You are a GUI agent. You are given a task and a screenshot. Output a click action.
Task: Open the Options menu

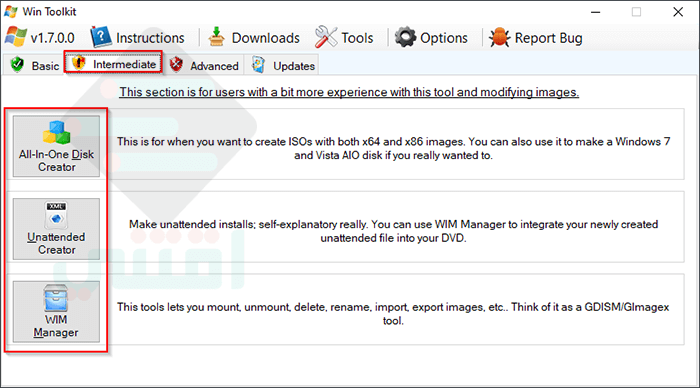pyautogui.click(x=431, y=38)
